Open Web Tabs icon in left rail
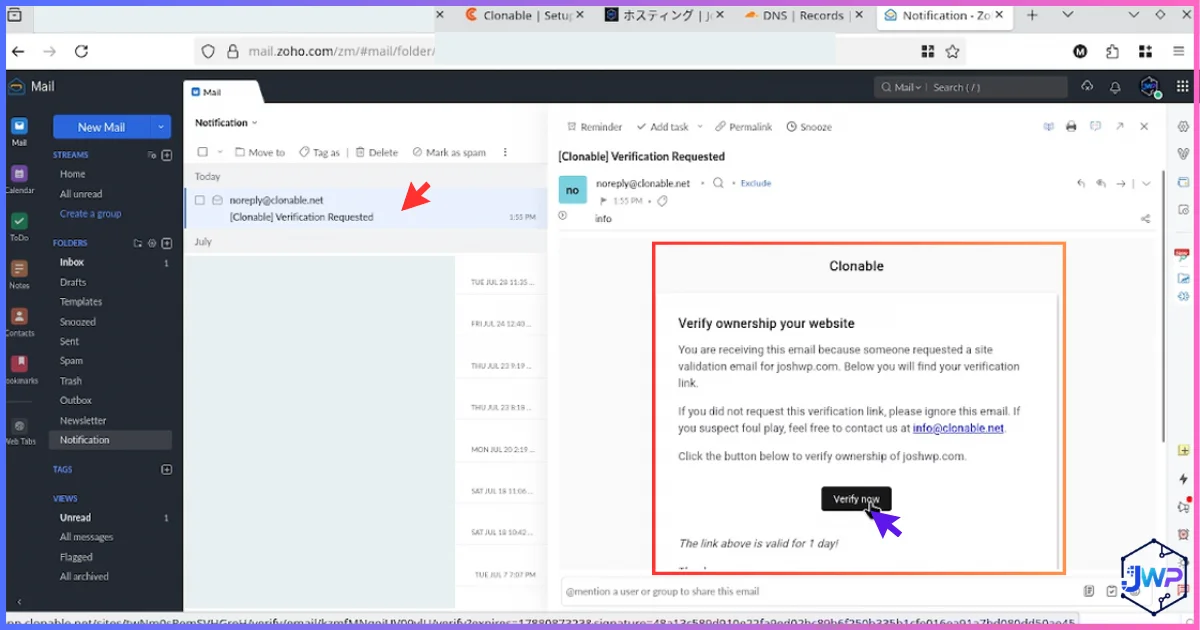 (19, 425)
